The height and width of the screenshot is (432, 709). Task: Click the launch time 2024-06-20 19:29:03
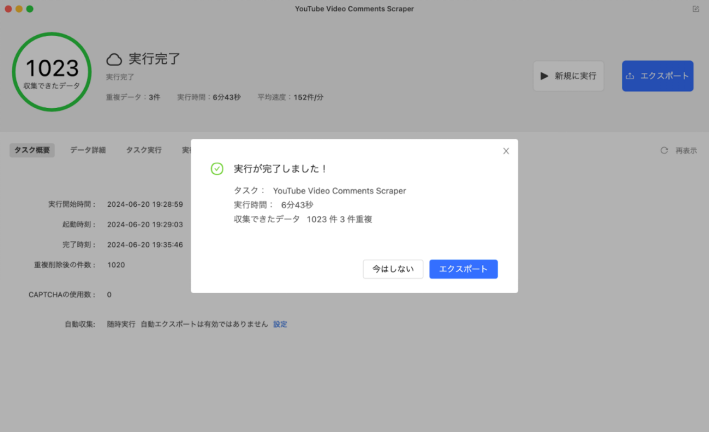coord(145,224)
